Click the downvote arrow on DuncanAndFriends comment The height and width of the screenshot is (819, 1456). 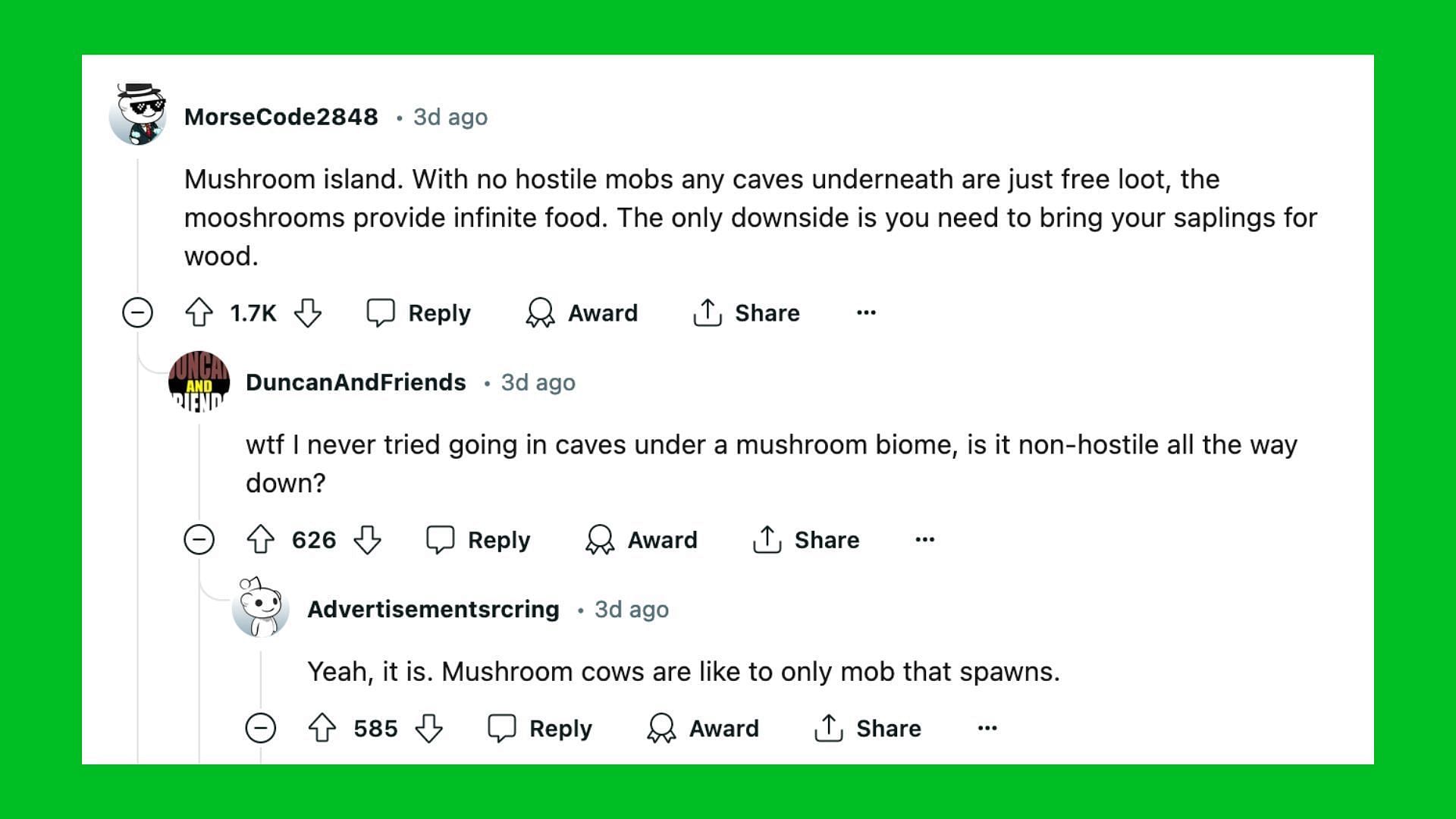coord(370,540)
